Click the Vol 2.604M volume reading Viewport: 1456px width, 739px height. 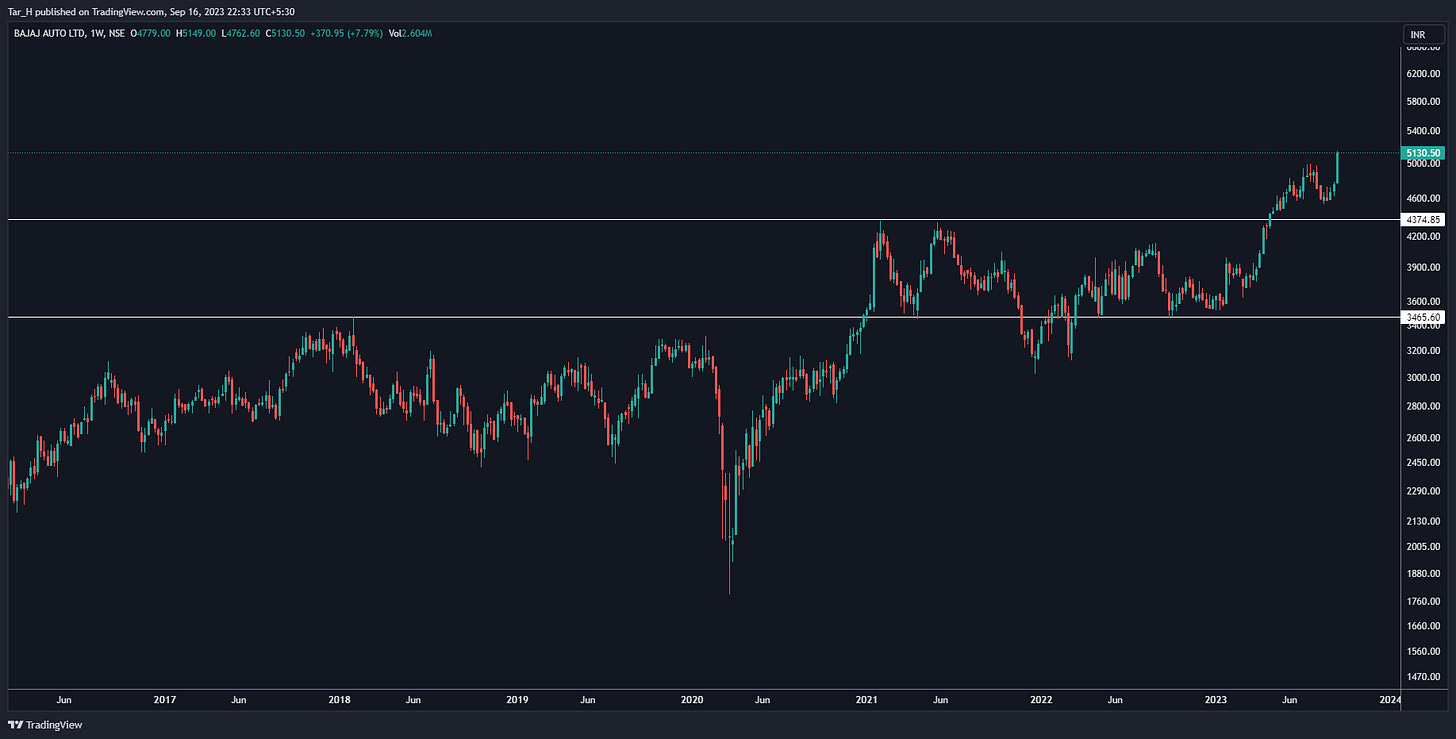(x=411, y=34)
